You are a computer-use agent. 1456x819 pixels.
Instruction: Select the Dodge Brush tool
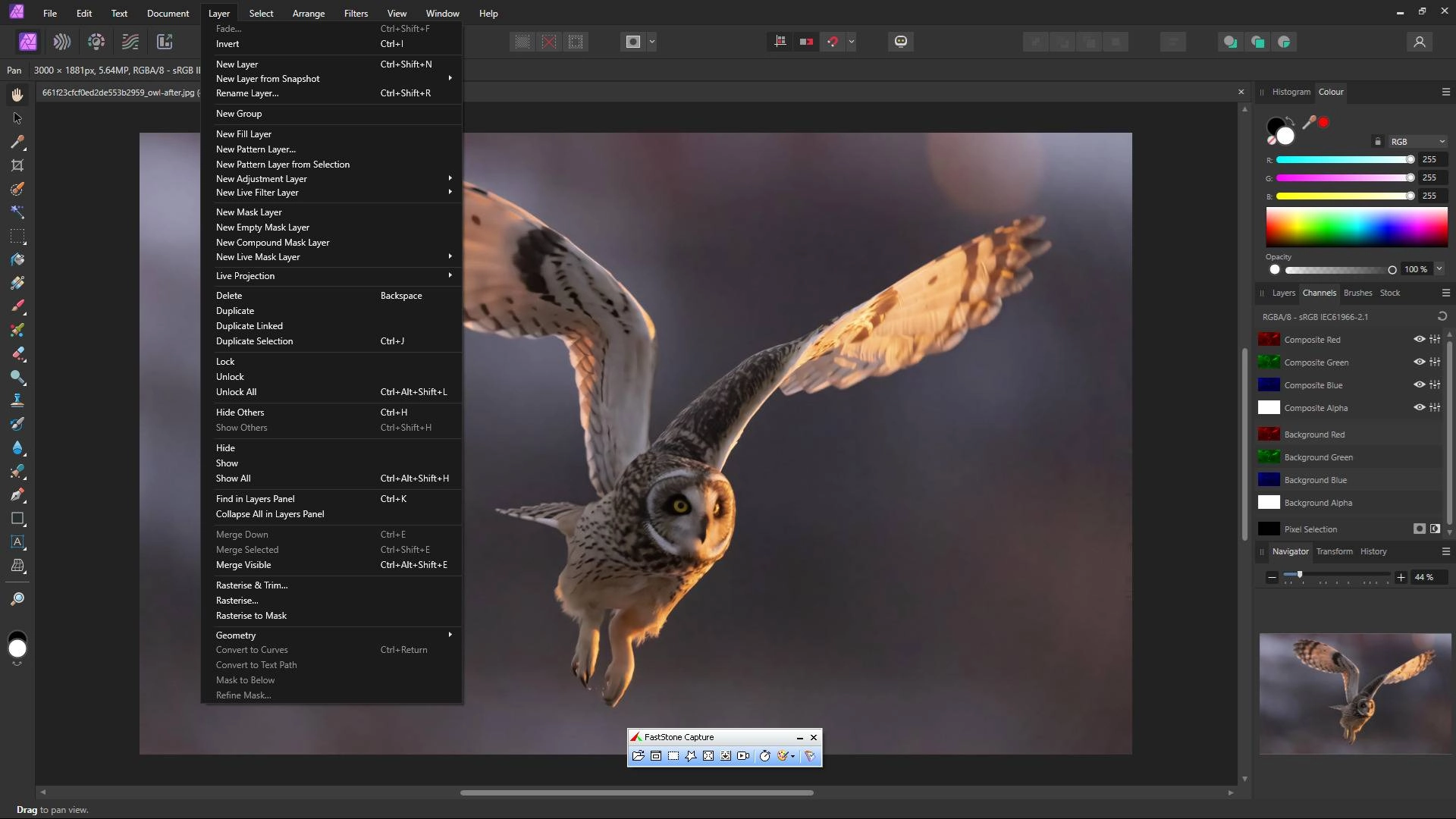17,377
